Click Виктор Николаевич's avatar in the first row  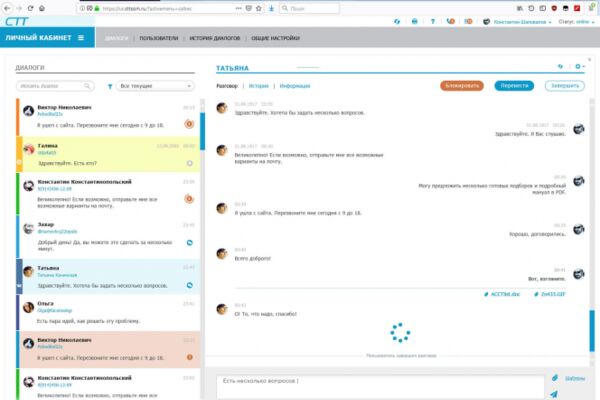pos(28,111)
